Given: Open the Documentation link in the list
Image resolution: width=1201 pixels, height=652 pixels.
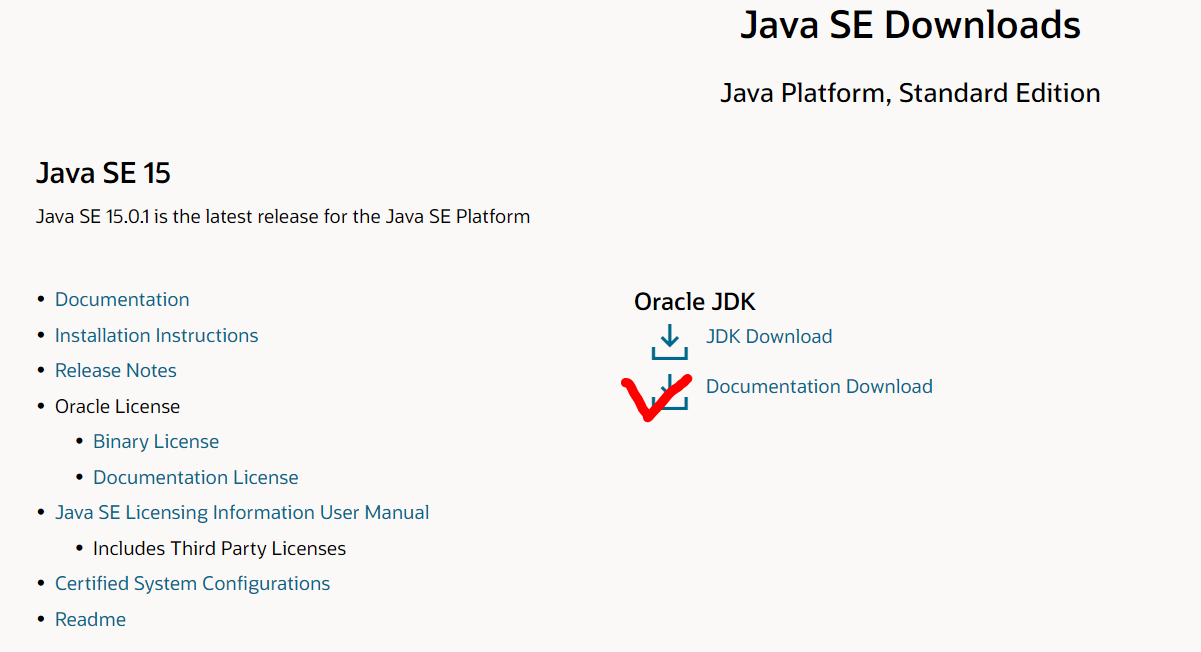Looking at the screenshot, I should pos(122,300).
